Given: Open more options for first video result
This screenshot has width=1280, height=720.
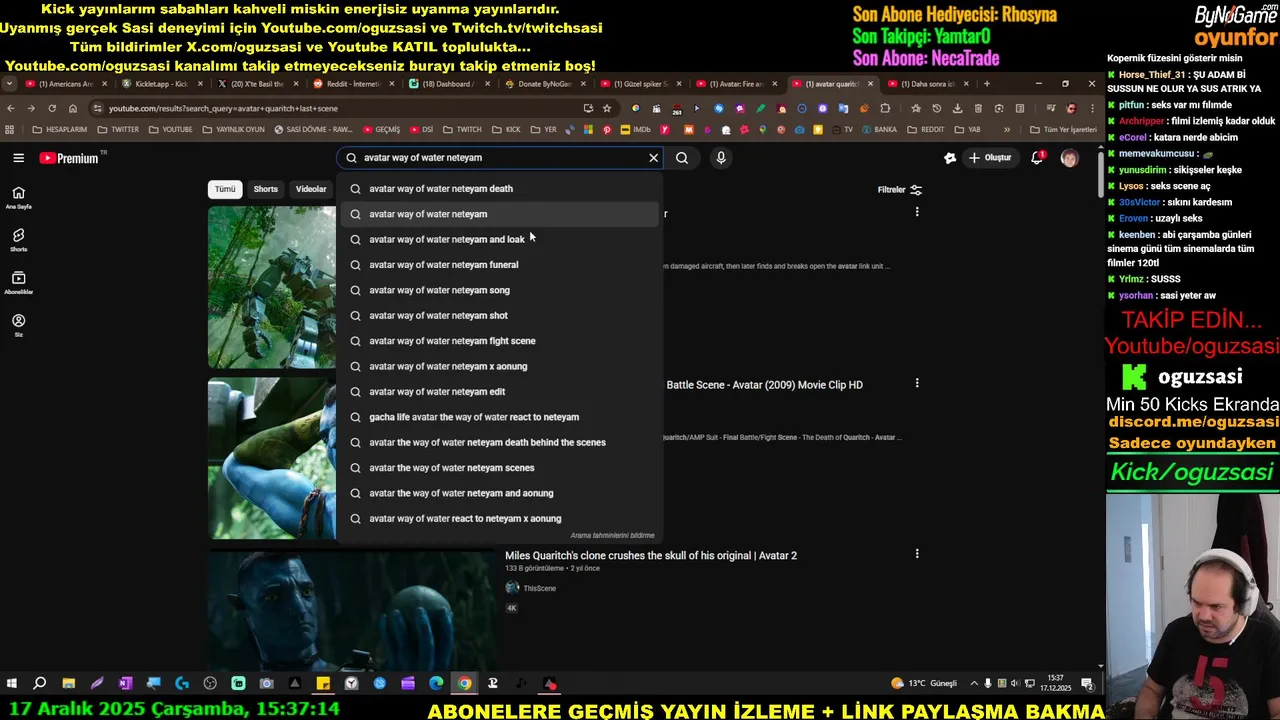Looking at the screenshot, I should tap(916, 212).
